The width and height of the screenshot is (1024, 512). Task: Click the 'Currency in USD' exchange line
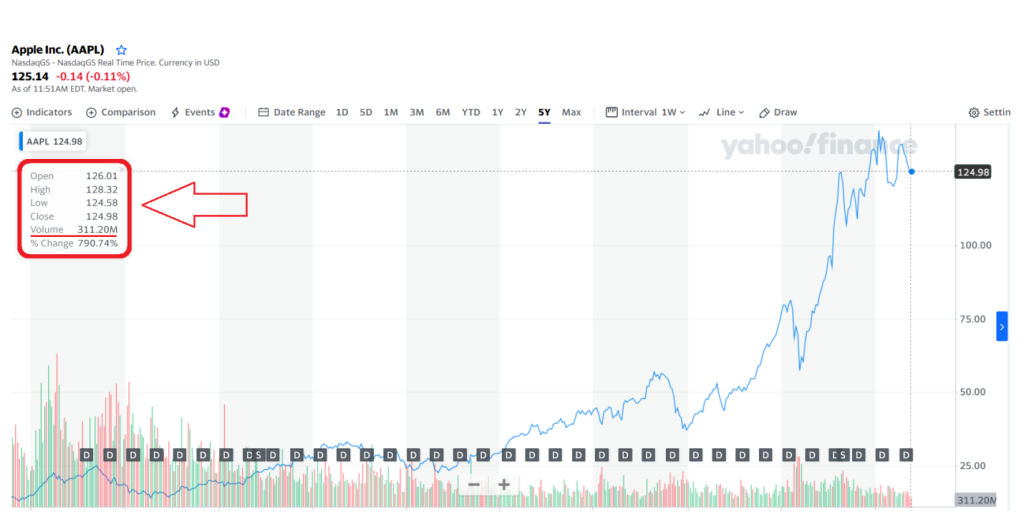click(116, 63)
